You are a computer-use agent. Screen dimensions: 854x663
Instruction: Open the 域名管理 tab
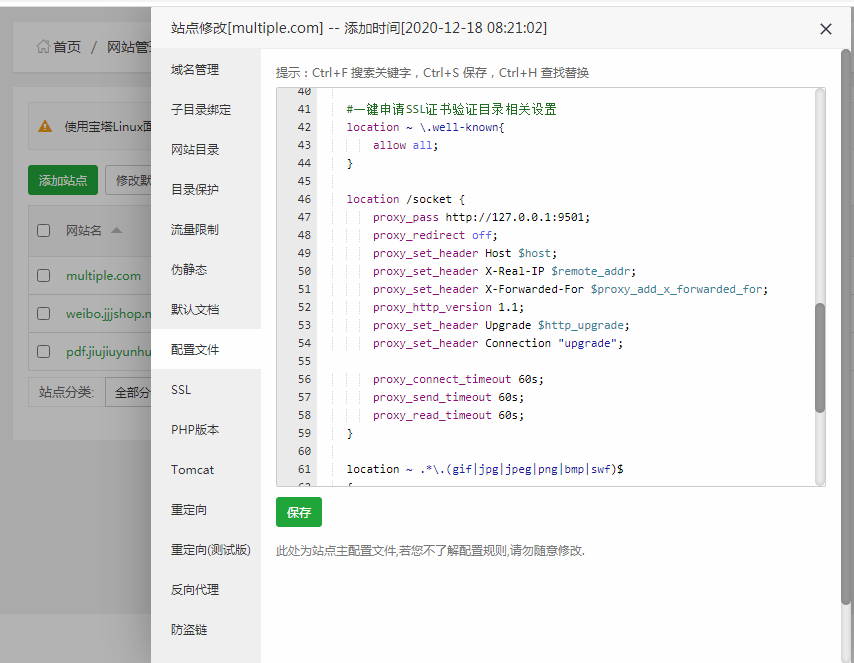coord(206,70)
